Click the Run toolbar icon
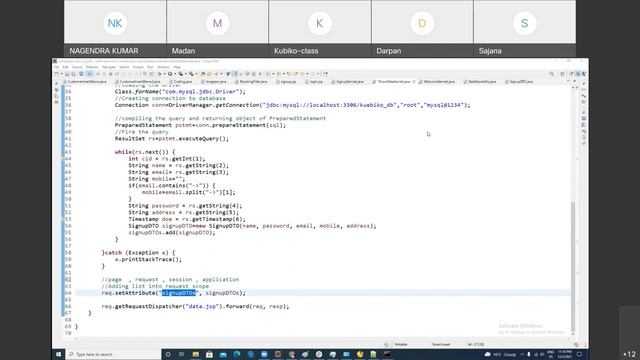 pyautogui.click(x=170, y=74)
